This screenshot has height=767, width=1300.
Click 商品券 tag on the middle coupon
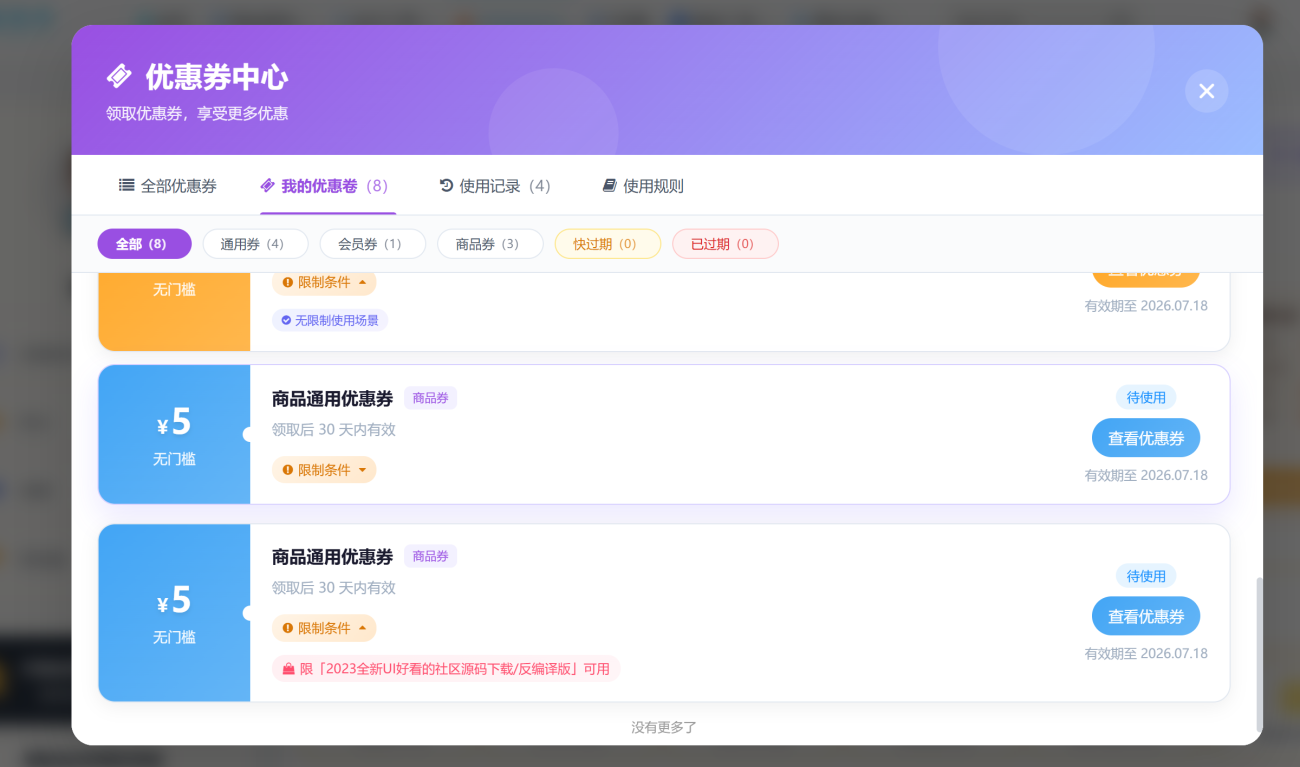click(430, 398)
